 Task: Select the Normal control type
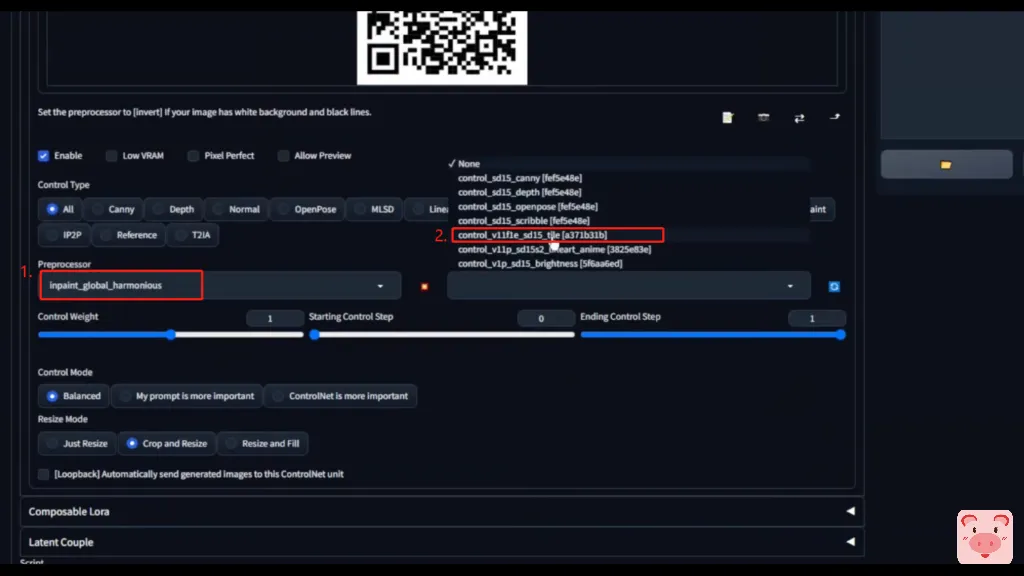tap(236, 209)
